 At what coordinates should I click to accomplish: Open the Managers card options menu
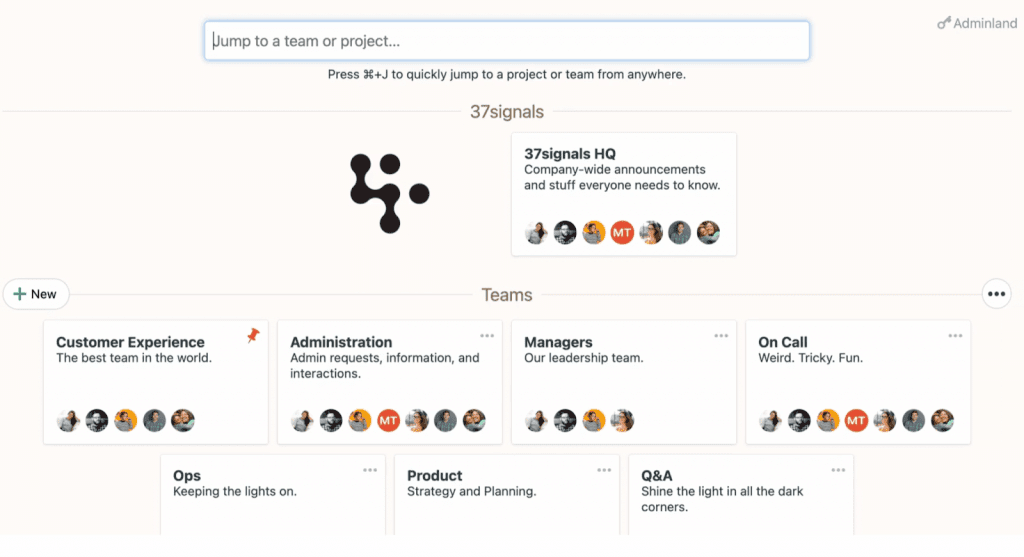pyautogui.click(x=721, y=336)
